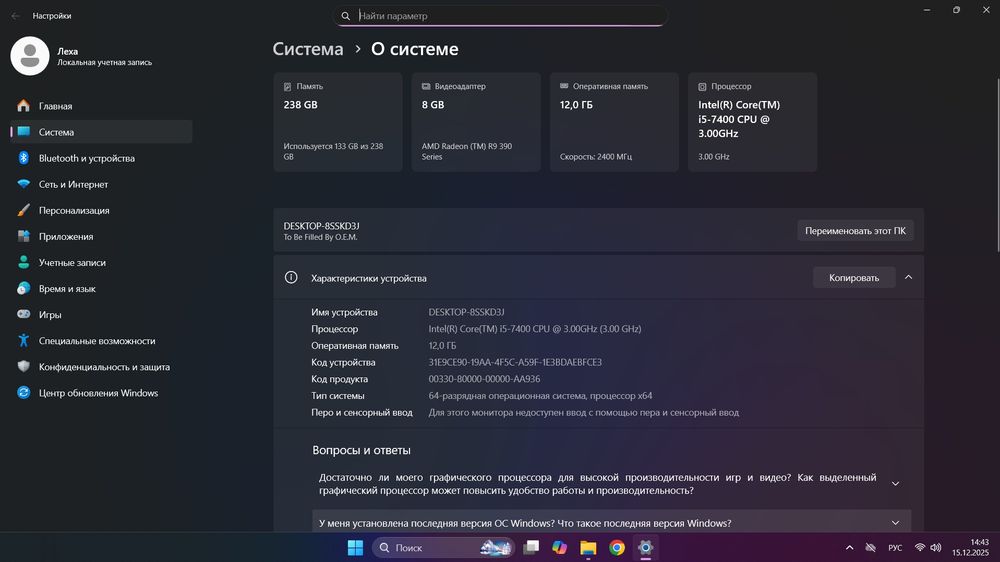Image resolution: width=1000 pixels, height=562 pixels.
Task: Click the taskbar Поиск search box
Action: 444,548
